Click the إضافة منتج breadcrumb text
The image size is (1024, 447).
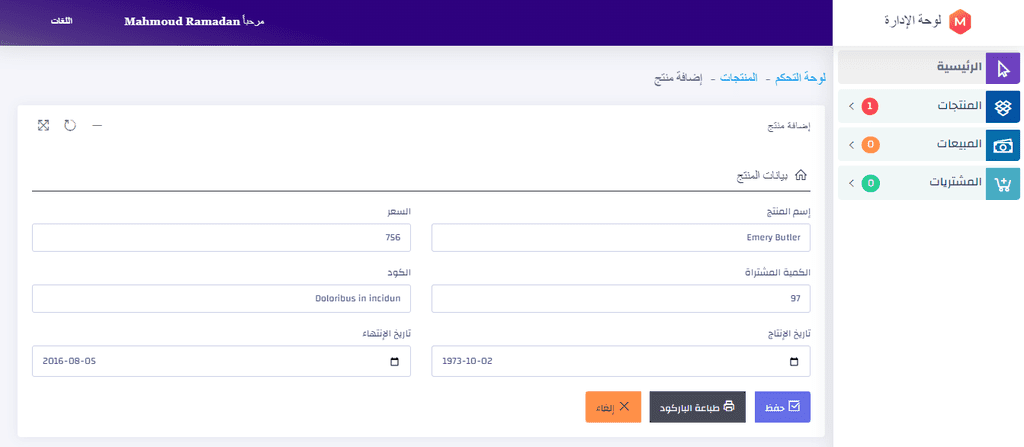pos(678,78)
